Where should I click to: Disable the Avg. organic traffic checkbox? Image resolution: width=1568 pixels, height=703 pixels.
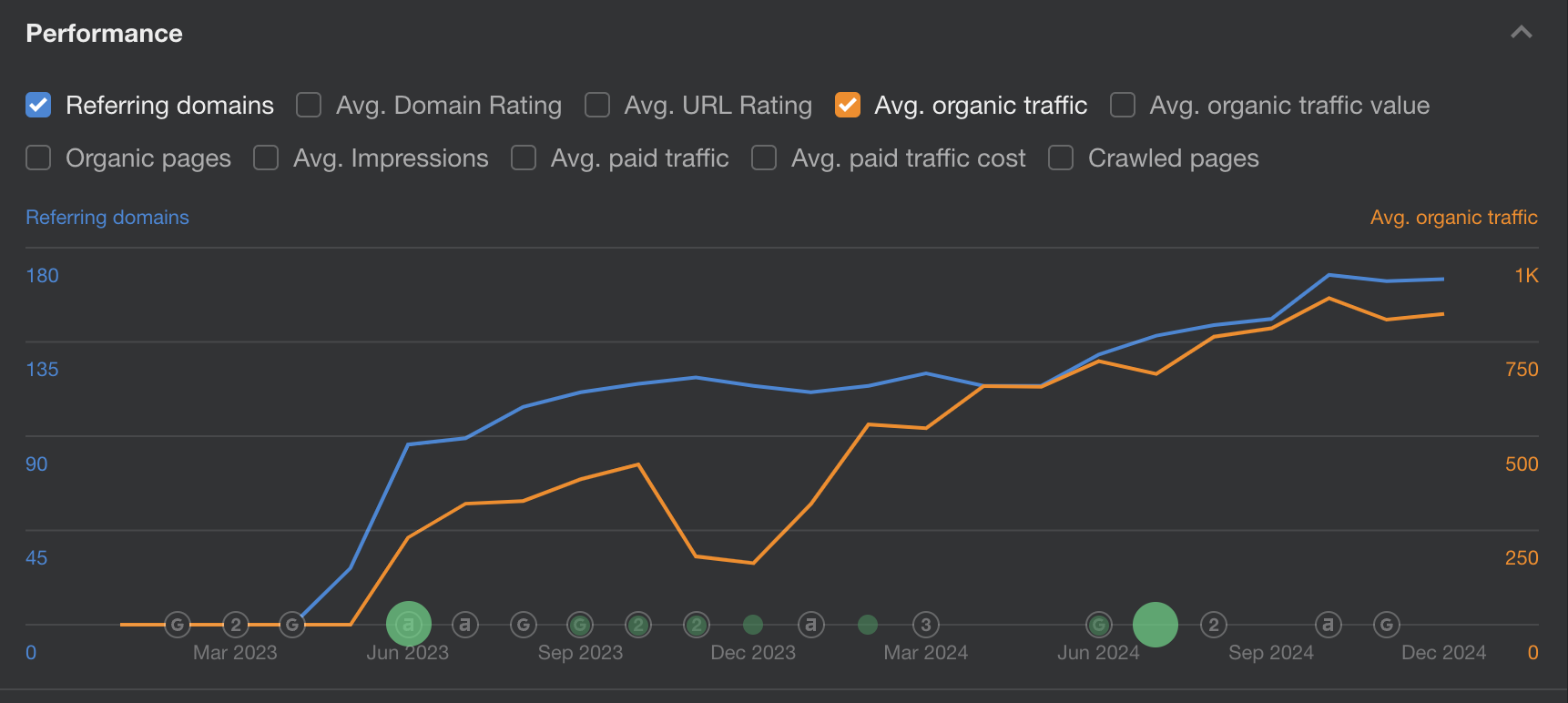pos(848,106)
